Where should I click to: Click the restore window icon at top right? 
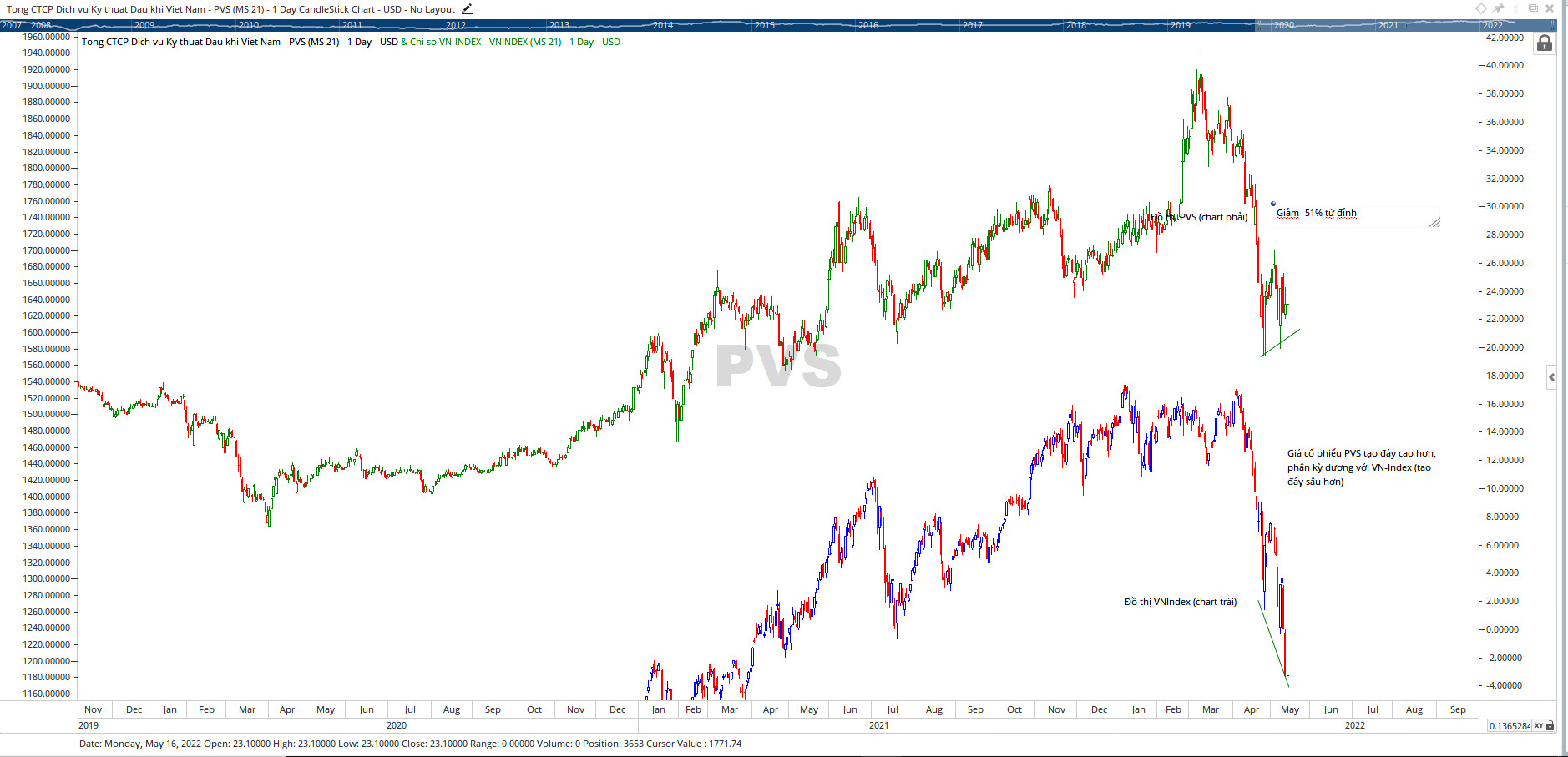(1533, 8)
